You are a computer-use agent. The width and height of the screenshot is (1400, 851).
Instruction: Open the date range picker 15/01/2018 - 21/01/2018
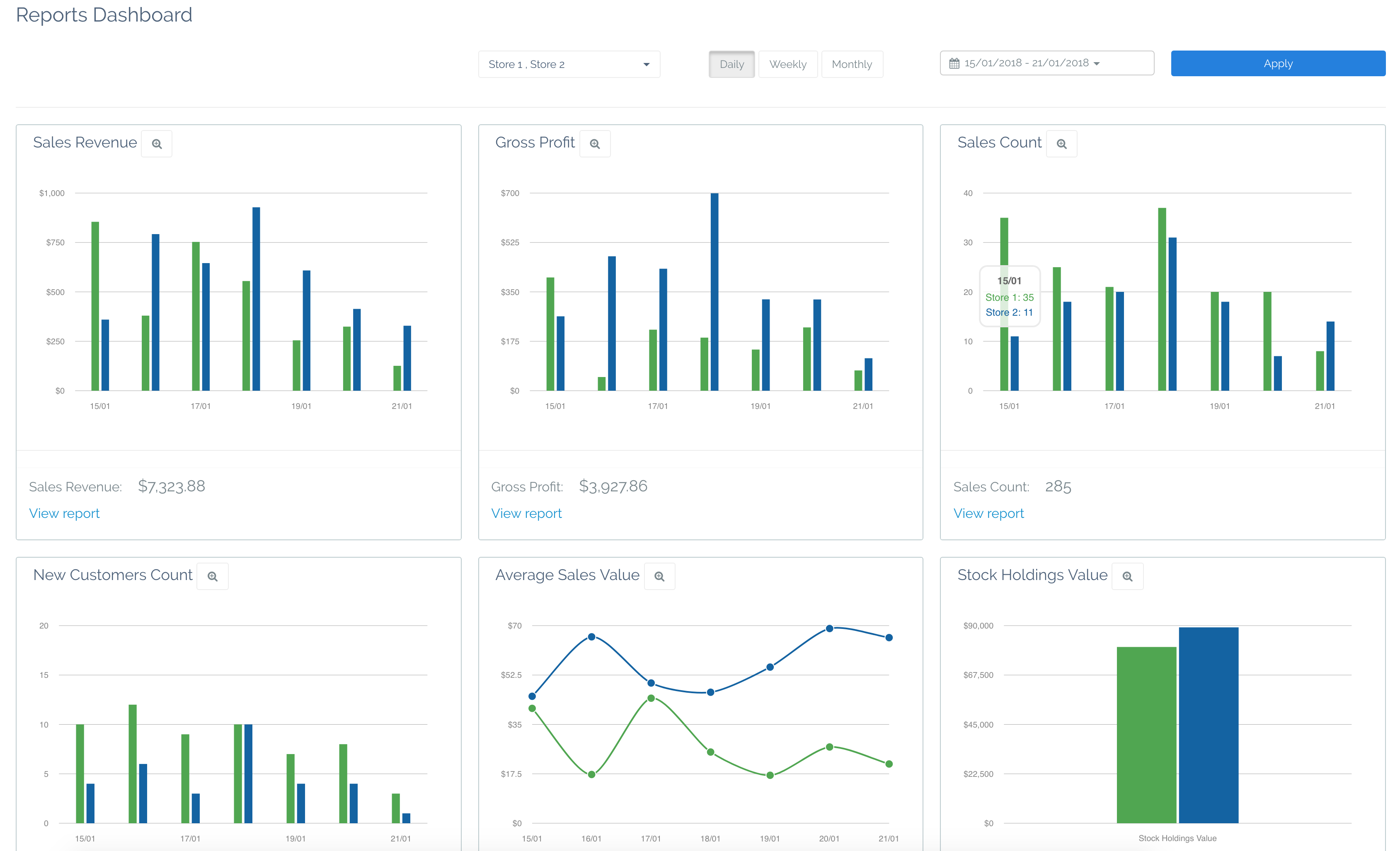tap(1046, 63)
